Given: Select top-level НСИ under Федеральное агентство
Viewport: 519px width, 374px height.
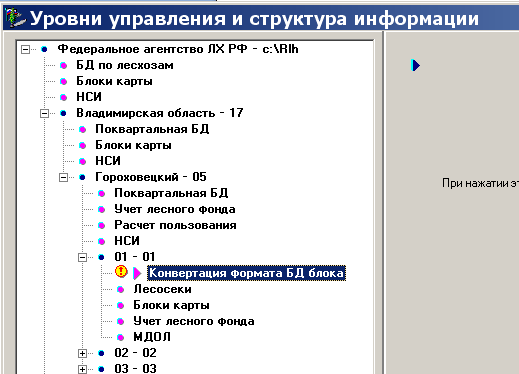Looking at the screenshot, I should 89,97.
